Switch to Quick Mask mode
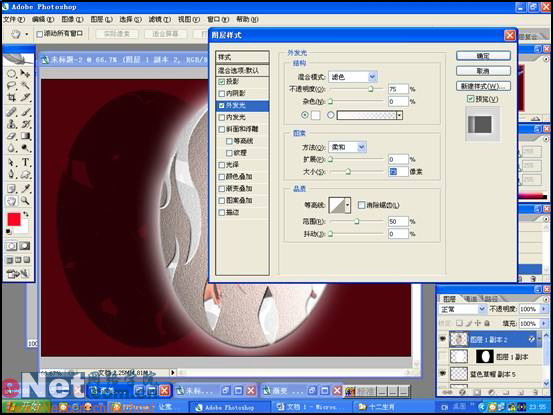This screenshot has height=415, width=553. click(25, 246)
